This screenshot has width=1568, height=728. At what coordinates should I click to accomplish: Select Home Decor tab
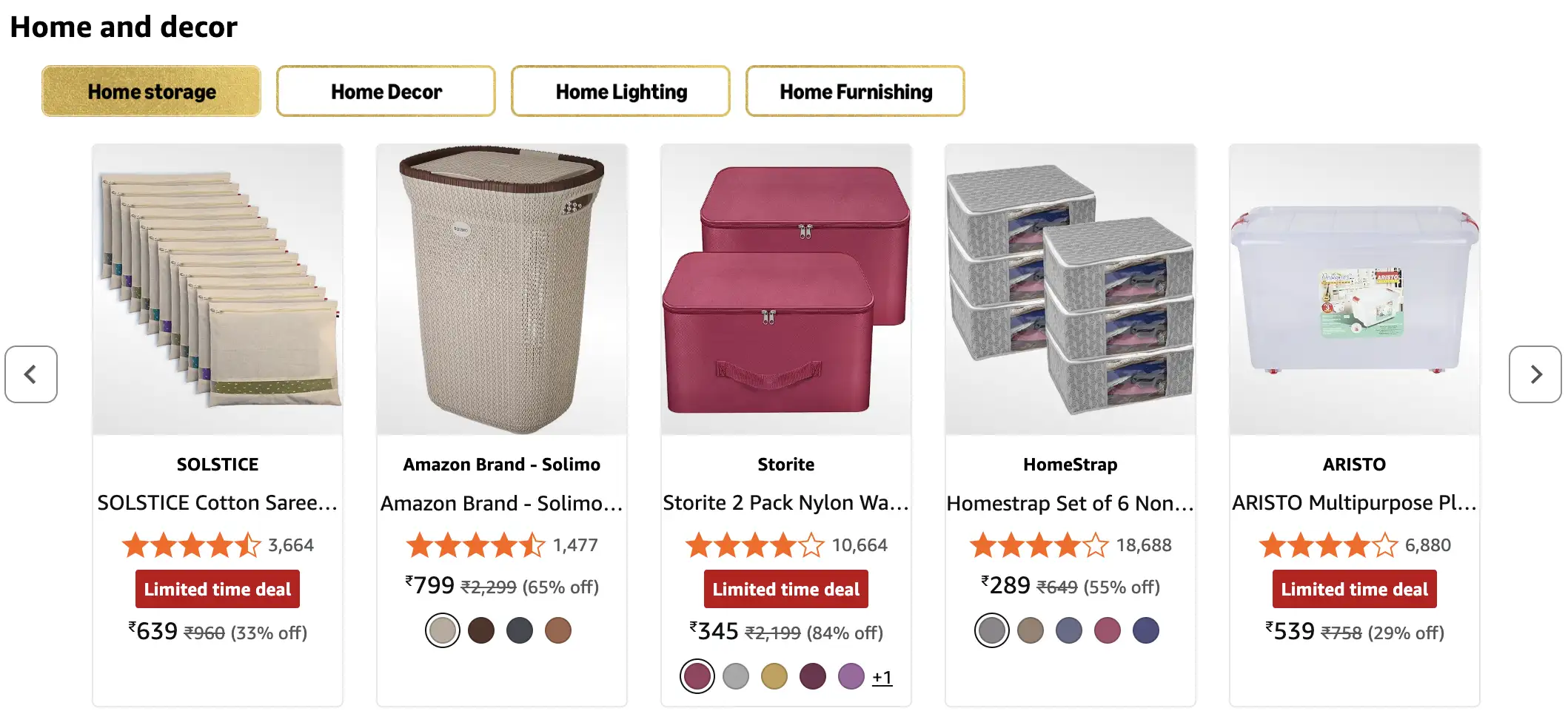(386, 92)
